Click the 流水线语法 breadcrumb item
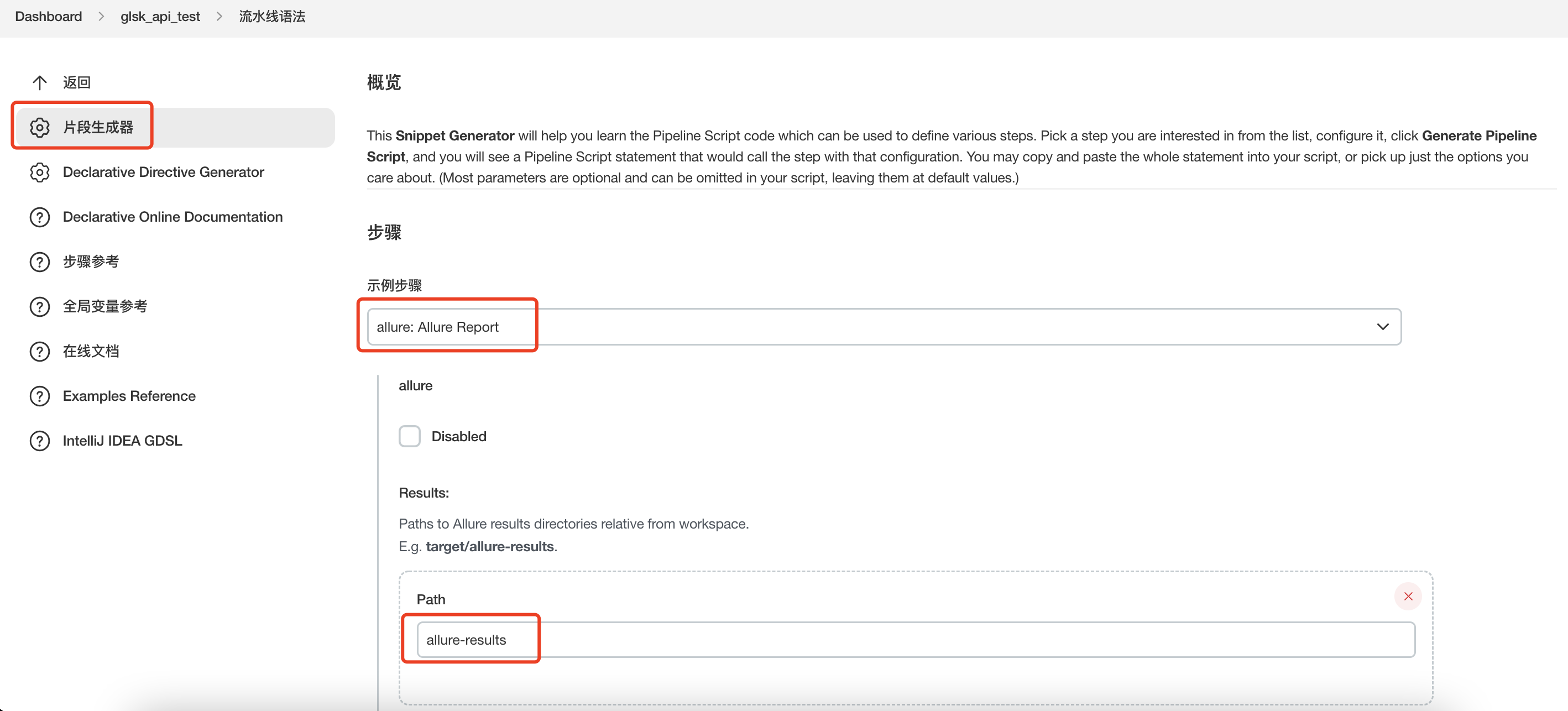 [272, 17]
